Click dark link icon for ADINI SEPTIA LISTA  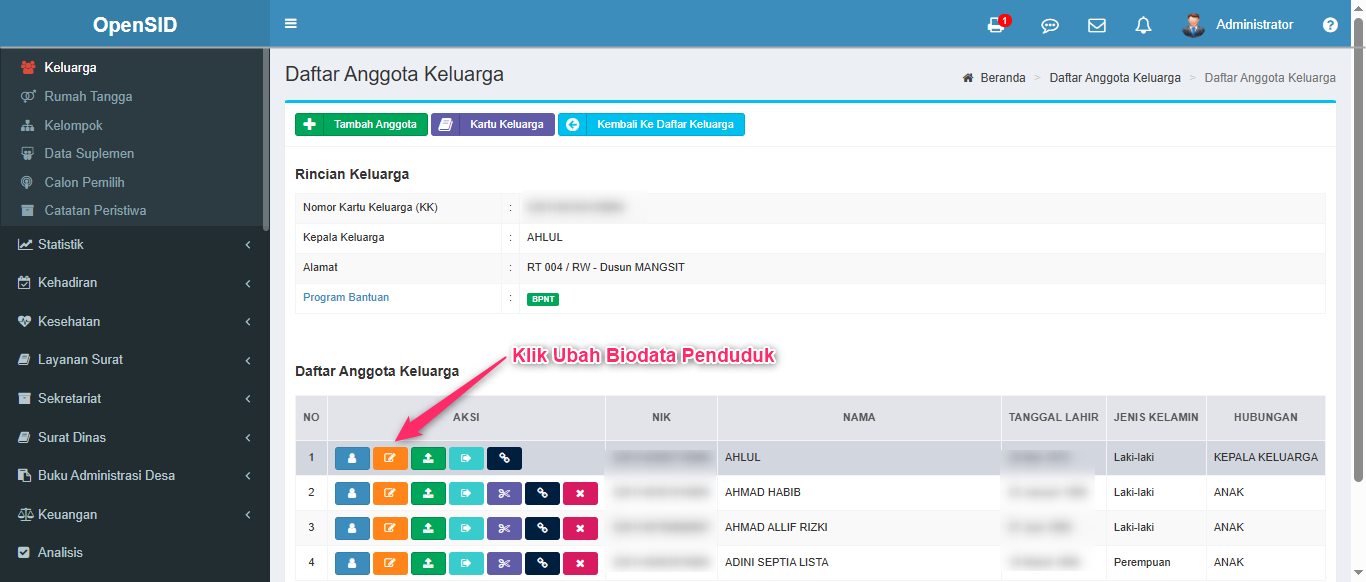point(542,563)
